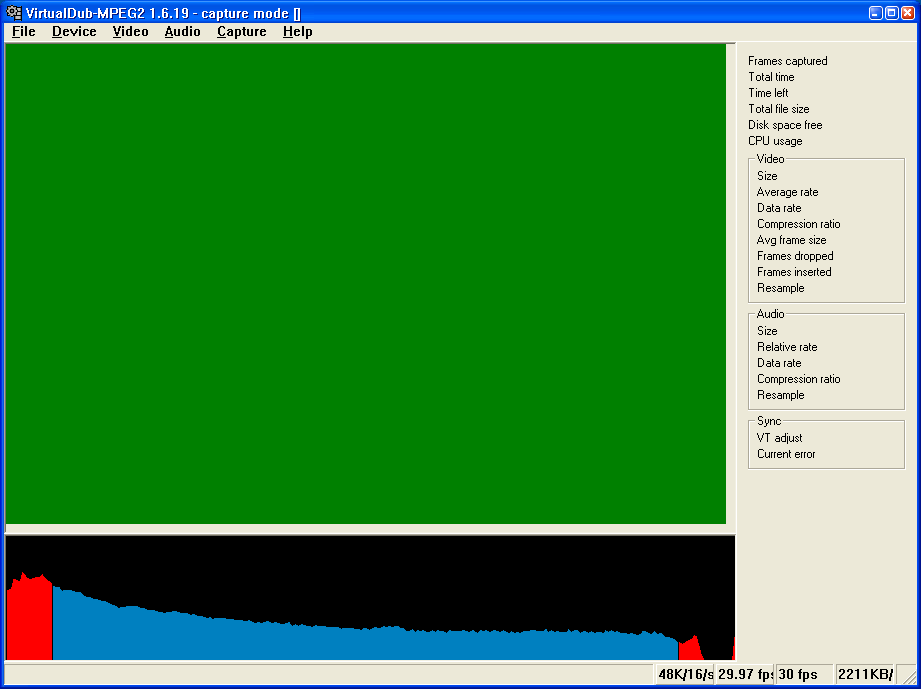Click the Disk space free label
The width and height of the screenshot is (921, 689).
pos(785,125)
